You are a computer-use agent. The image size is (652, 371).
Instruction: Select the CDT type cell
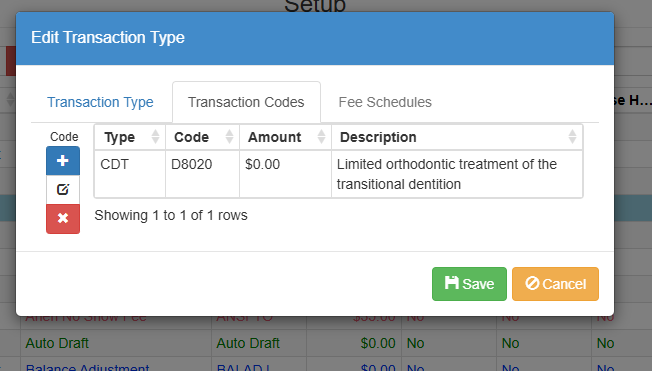(130, 174)
